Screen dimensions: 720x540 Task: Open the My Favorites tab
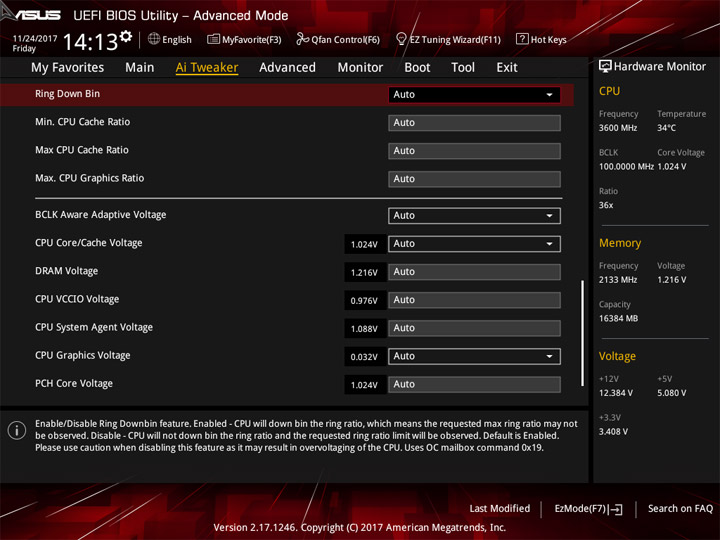68,68
